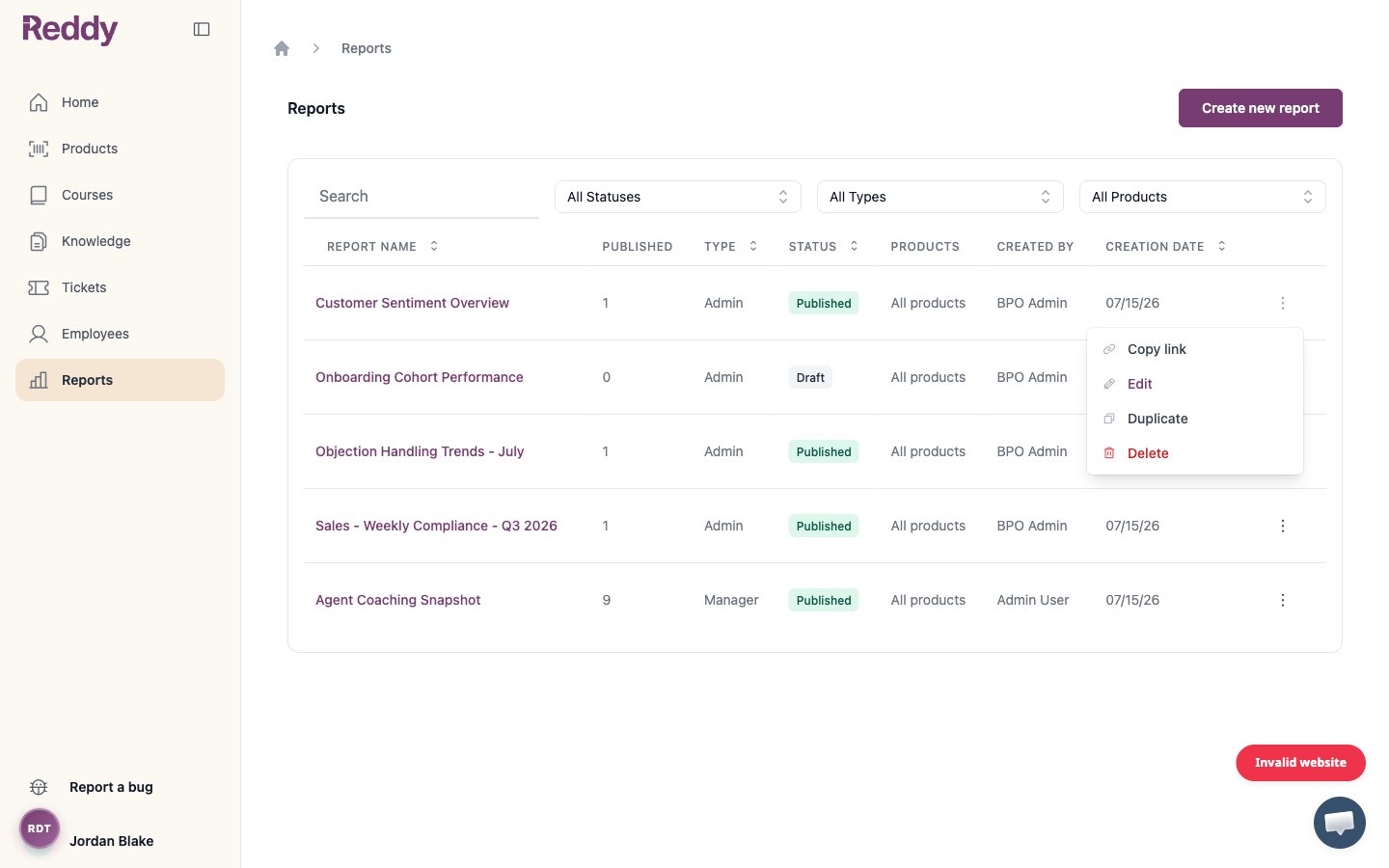Click the home breadcrumb icon
The image size is (1389, 868).
[282, 48]
